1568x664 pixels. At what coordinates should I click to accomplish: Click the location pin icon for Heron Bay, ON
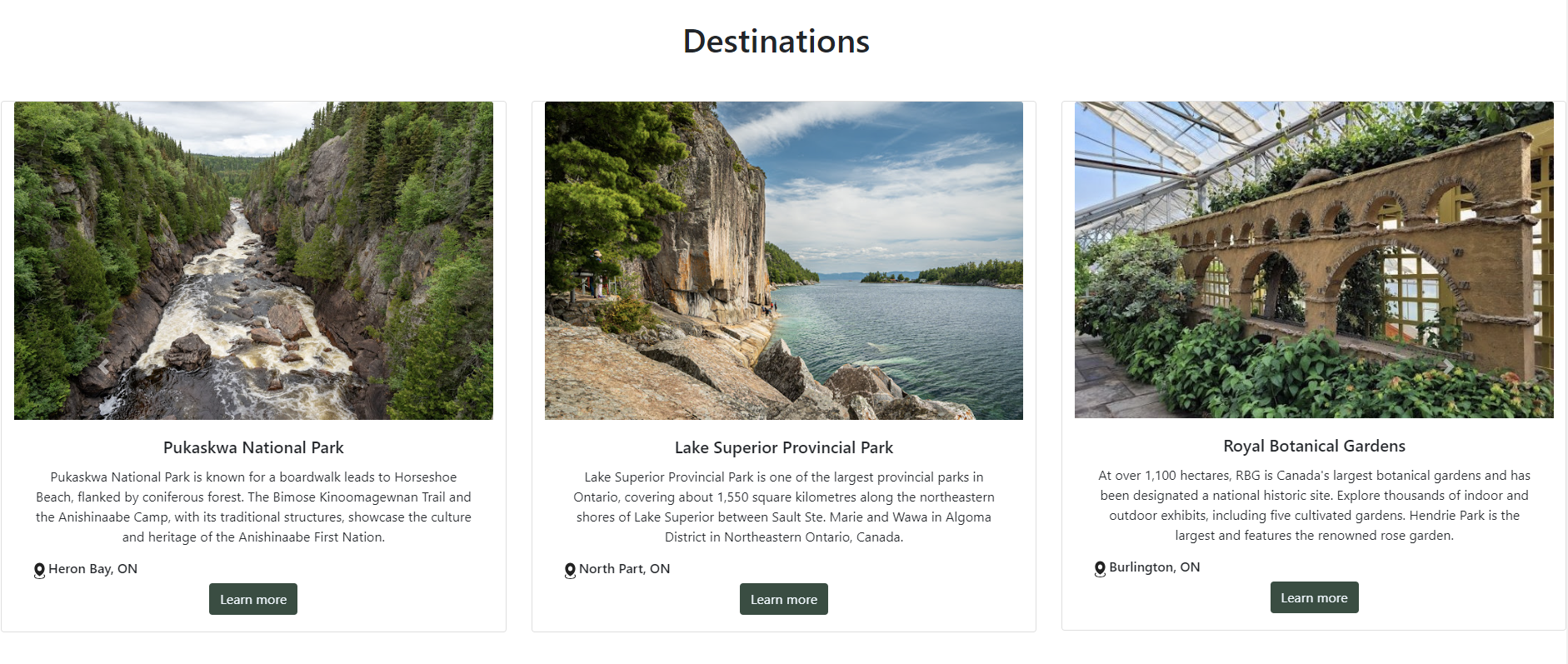(39, 569)
